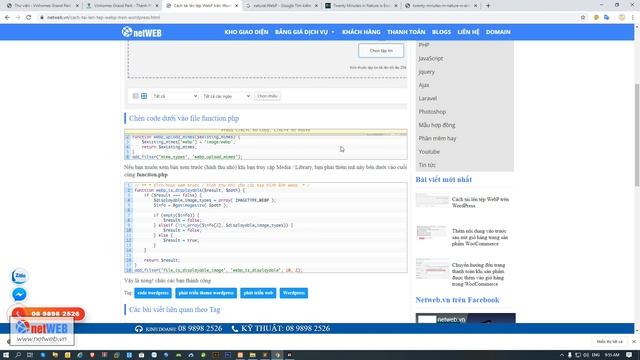The width and height of the screenshot is (640, 360).
Task: Bookmark this page with the star icon
Action: 583,18
